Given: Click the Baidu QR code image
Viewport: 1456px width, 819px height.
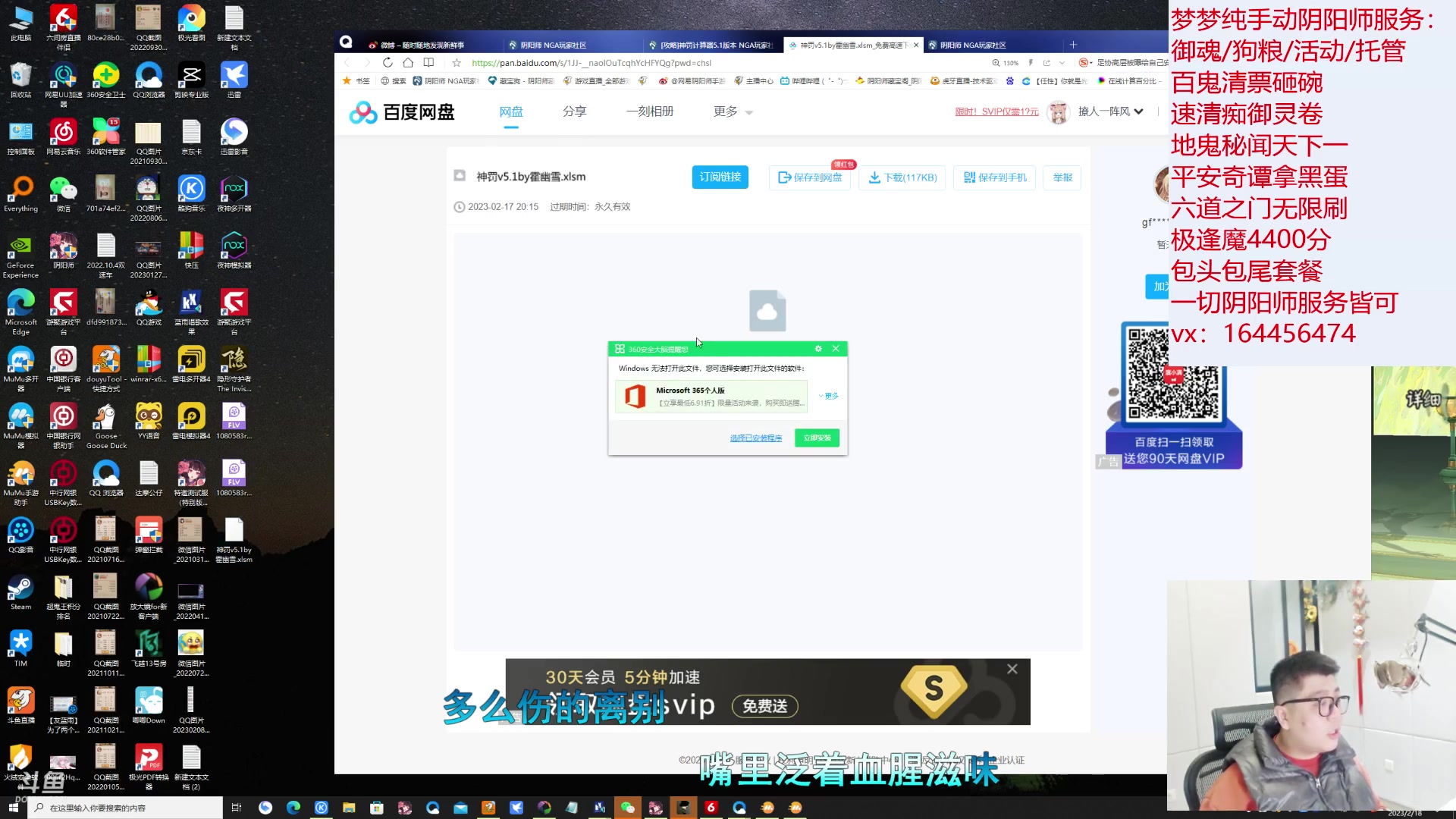Looking at the screenshot, I should point(1173,375).
